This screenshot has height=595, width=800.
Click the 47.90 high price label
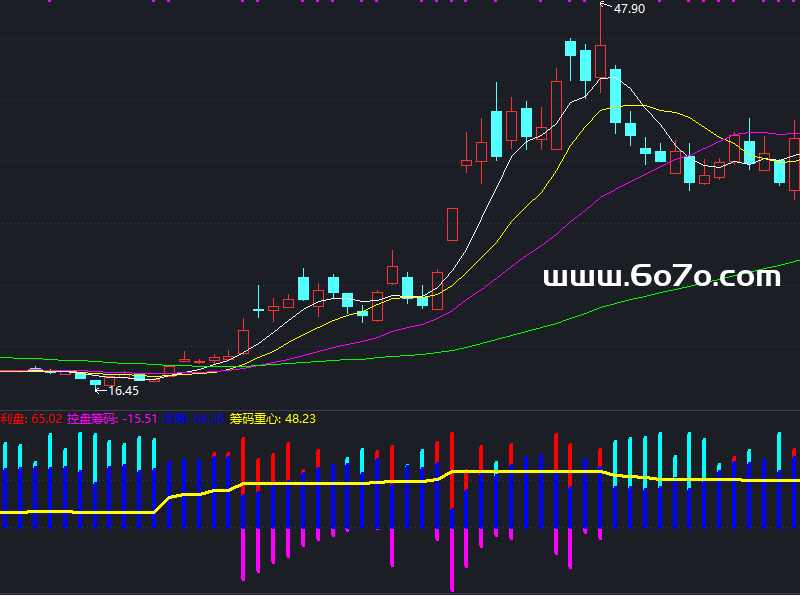coord(629,9)
